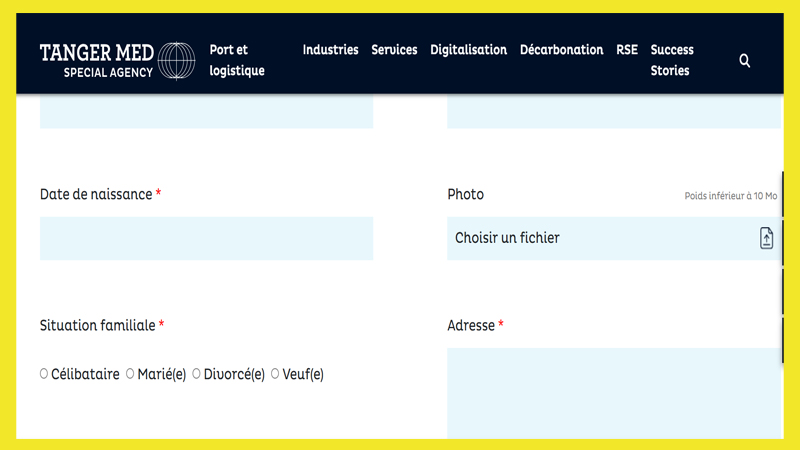Click the Date de naissance input field

coord(207,238)
